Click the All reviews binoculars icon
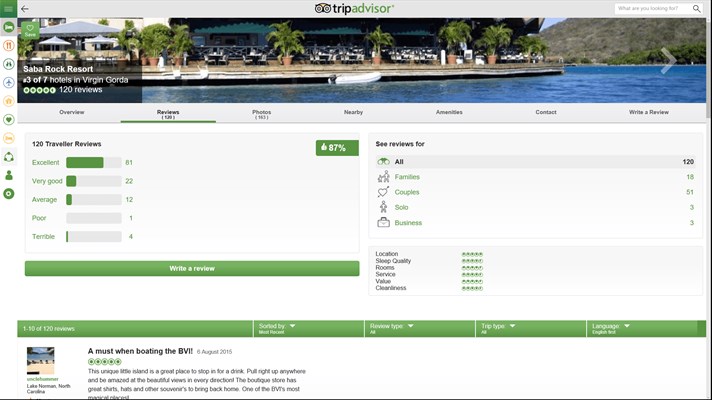712x400 pixels. tap(383, 161)
